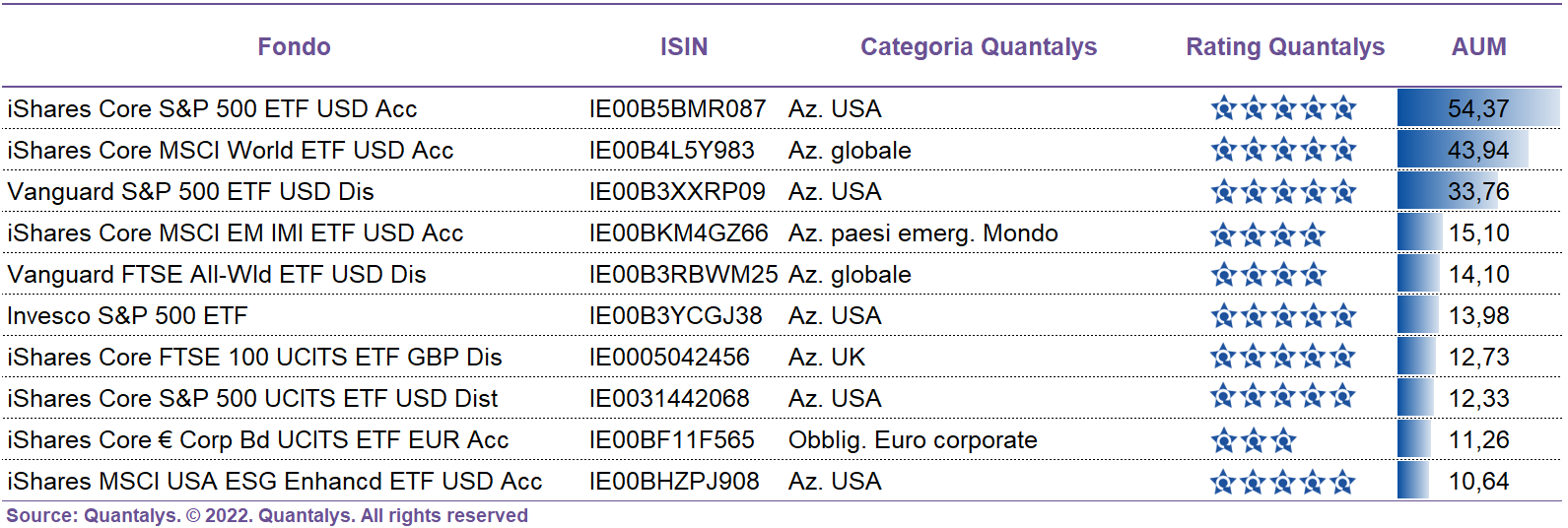Click the 43,94 AUM data bar
Viewport: 1568px width, 528px height.
pos(1463,150)
